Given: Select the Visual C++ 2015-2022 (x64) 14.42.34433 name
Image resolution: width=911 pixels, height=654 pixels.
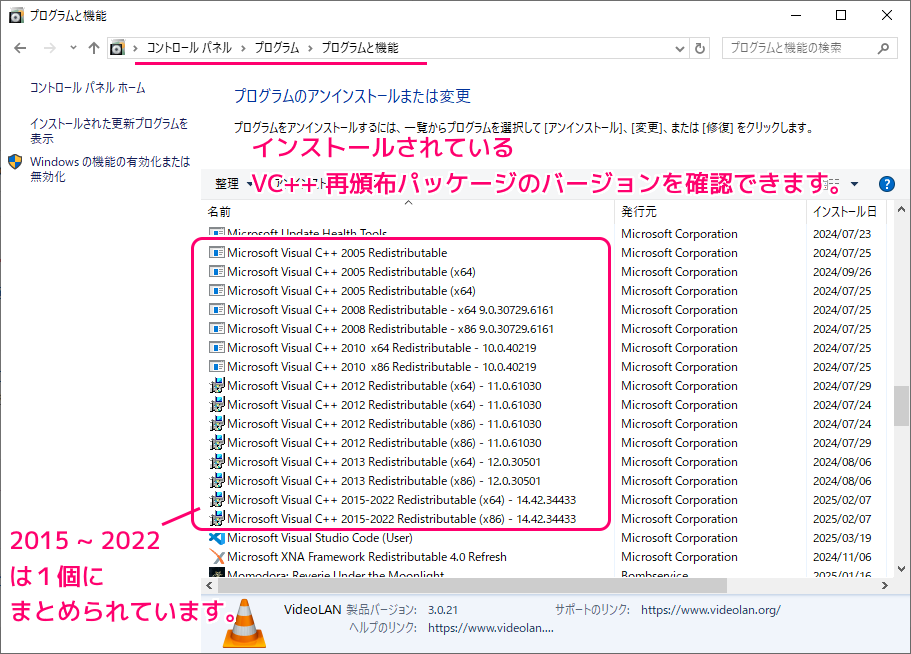Looking at the screenshot, I should click(401, 500).
